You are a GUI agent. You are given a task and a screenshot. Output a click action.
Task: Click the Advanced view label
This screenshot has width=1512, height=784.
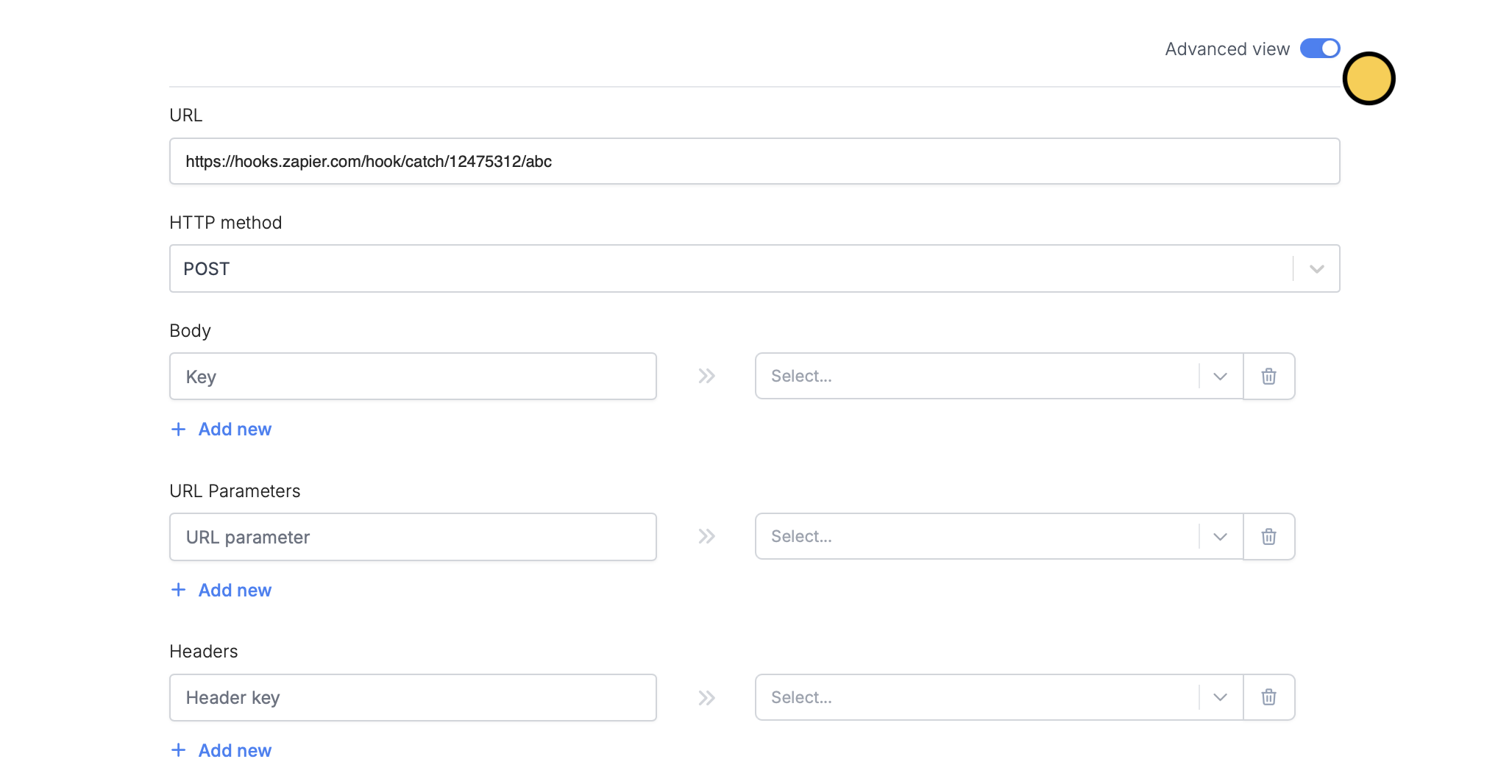coord(1227,49)
